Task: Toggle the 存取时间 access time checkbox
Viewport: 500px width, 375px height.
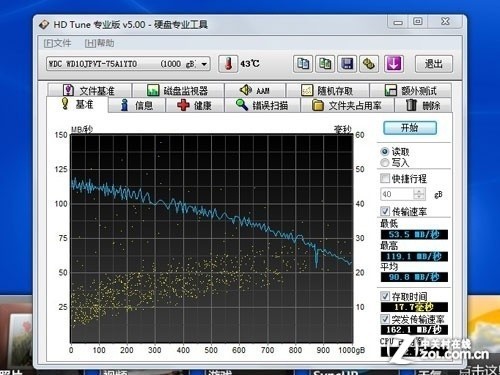Action: tap(385, 296)
